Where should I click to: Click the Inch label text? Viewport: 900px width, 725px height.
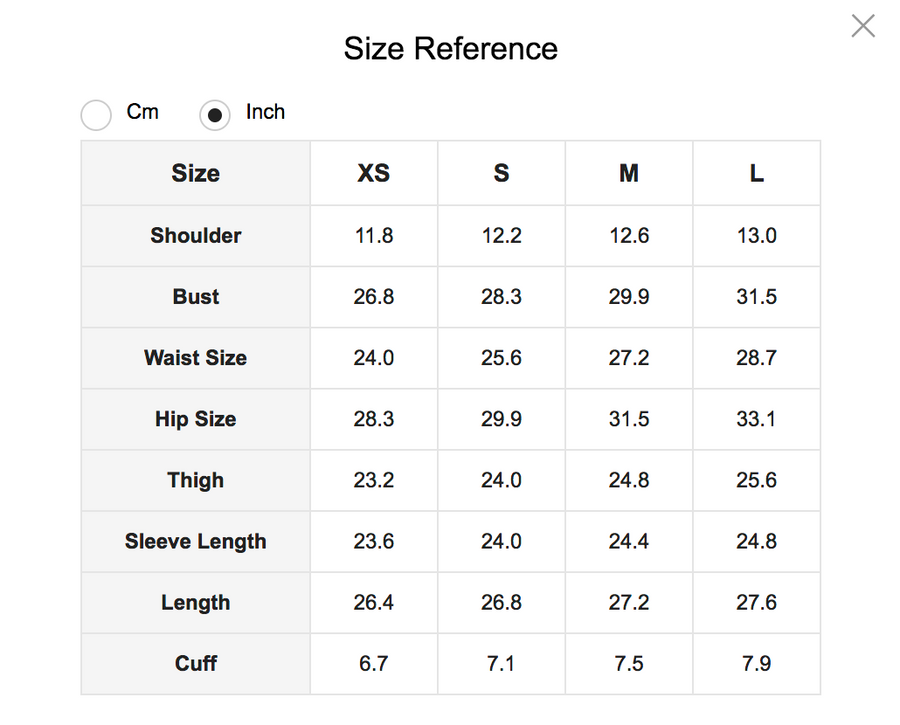pos(265,112)
